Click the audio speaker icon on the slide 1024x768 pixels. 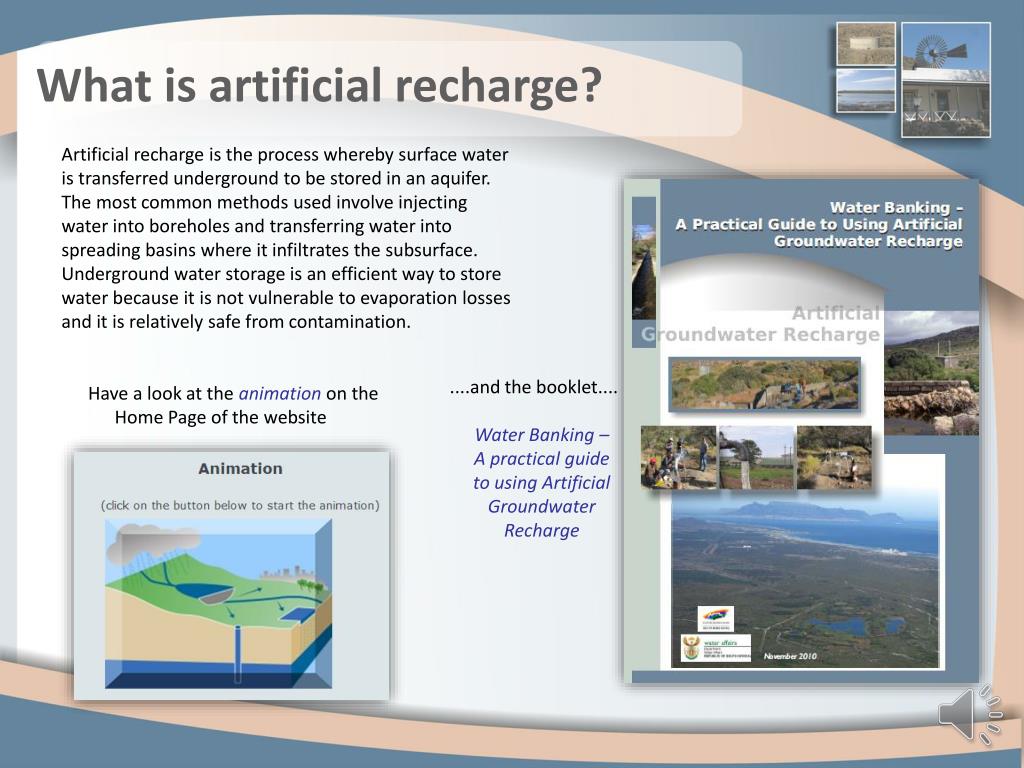(x=970, y=715)
